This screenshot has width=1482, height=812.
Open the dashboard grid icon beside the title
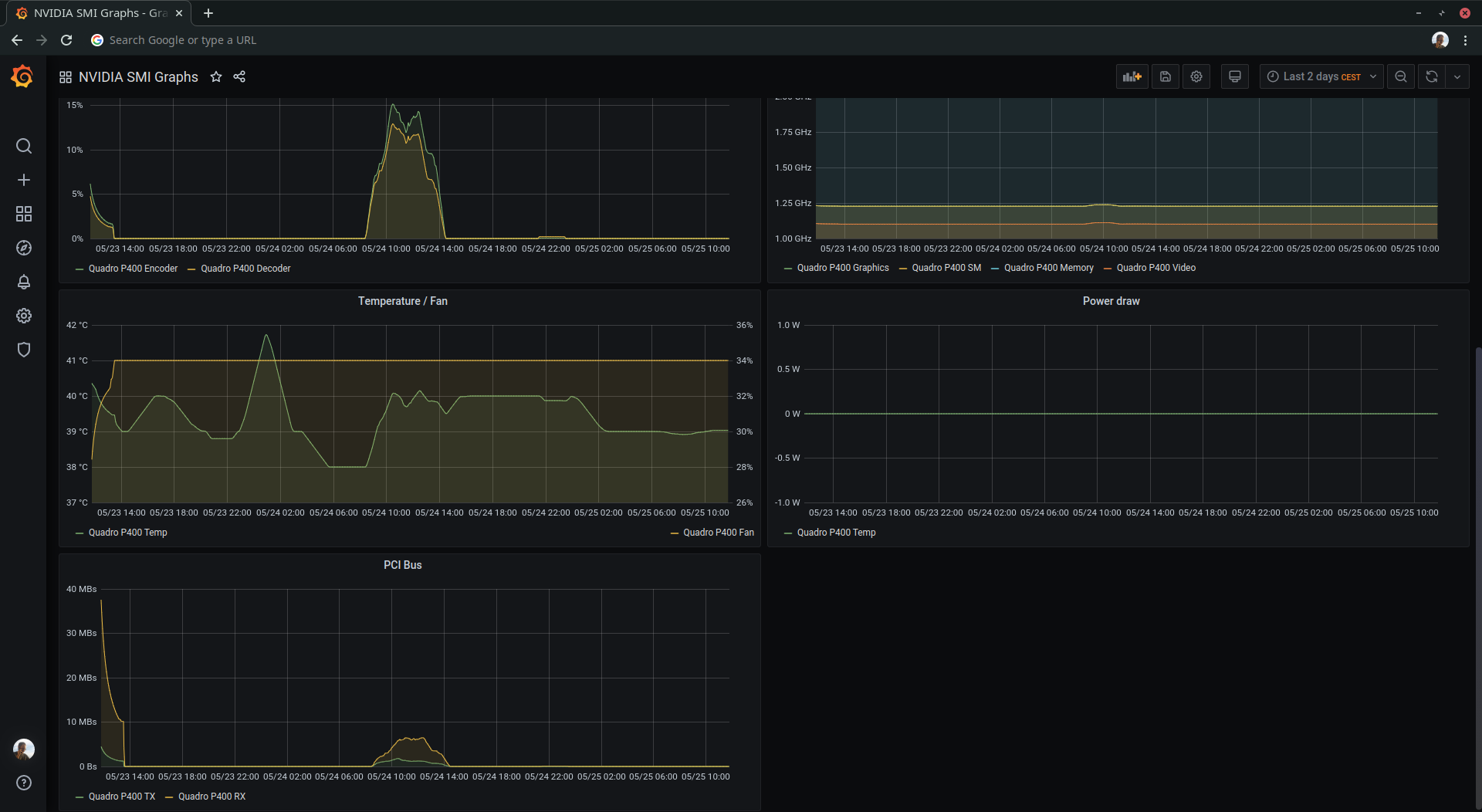point(66,77)
